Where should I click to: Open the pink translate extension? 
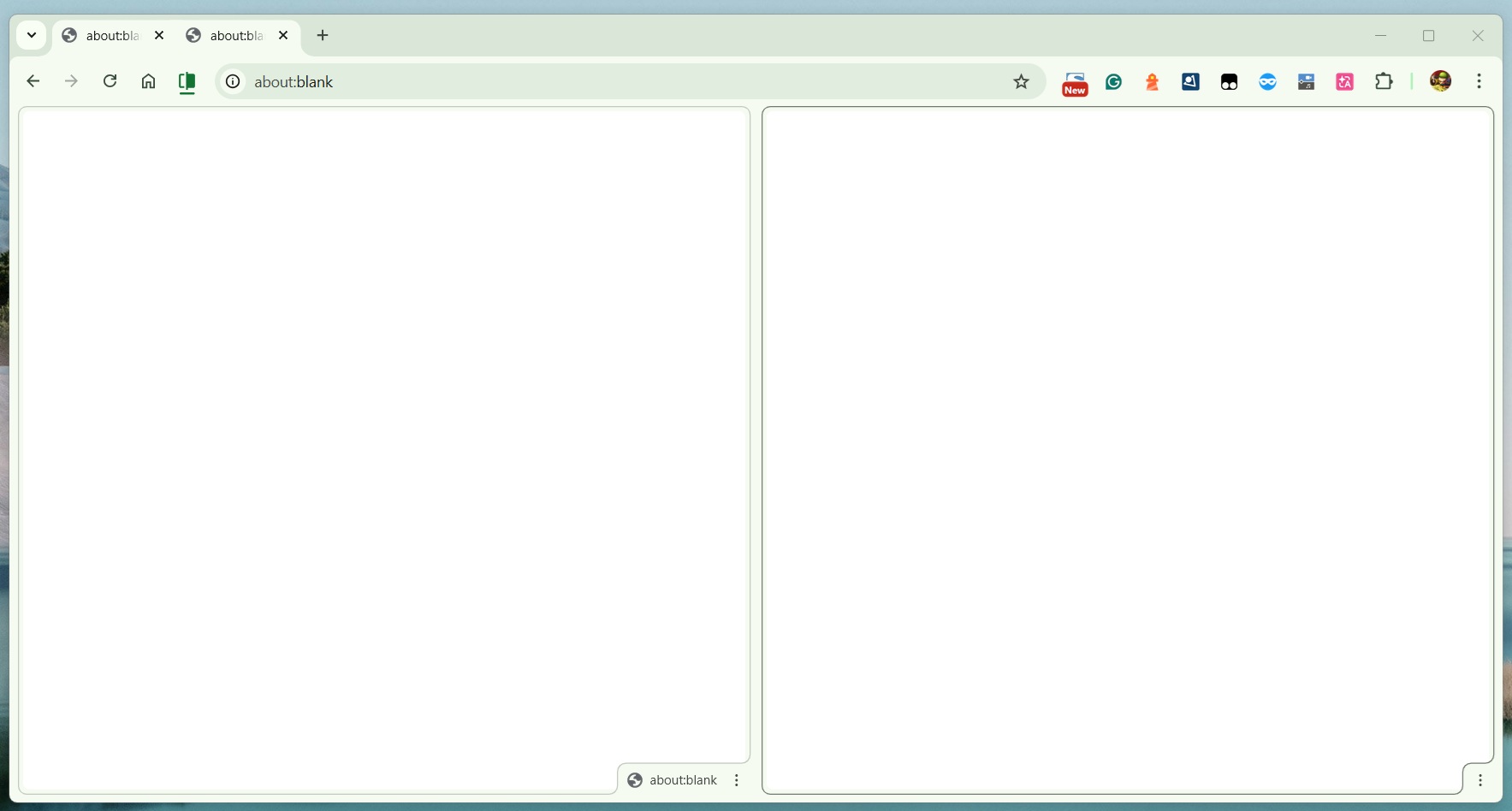pyautogui.click(x=1344, y=82)
